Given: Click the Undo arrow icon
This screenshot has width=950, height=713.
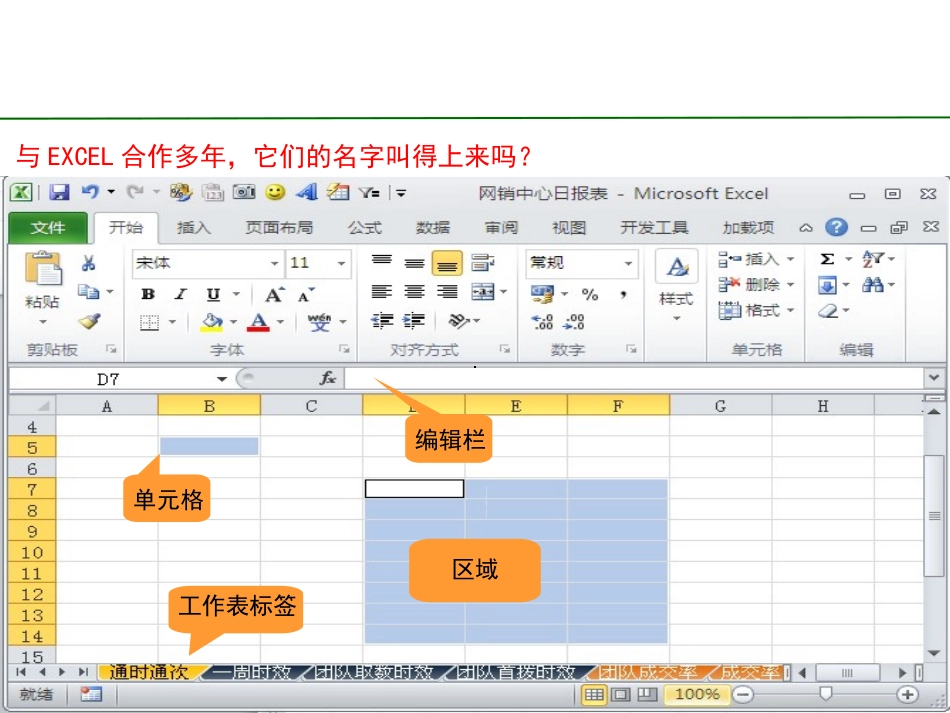Looking at the screenshot, I should tap(90, 192).
